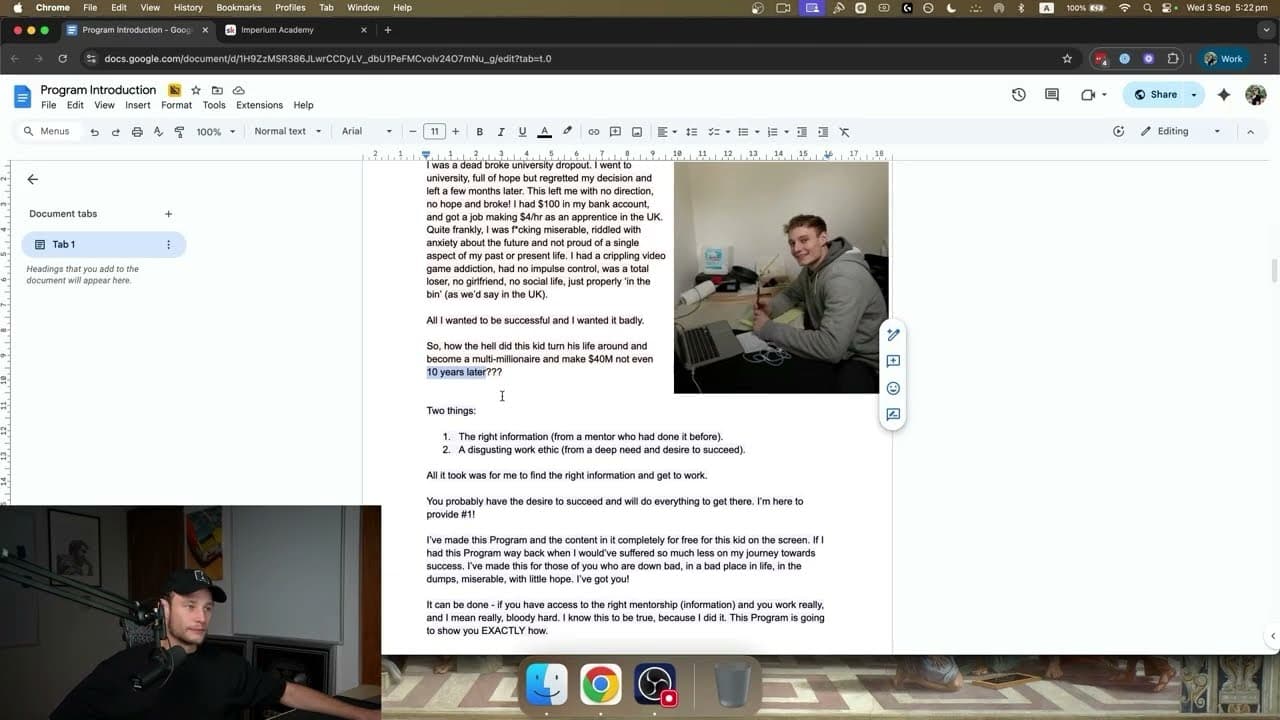The height and width of the screenshot is (720, 1280).
Task: Print the document using printer icon
Action: pyautogui.click(x=137, y=132)
